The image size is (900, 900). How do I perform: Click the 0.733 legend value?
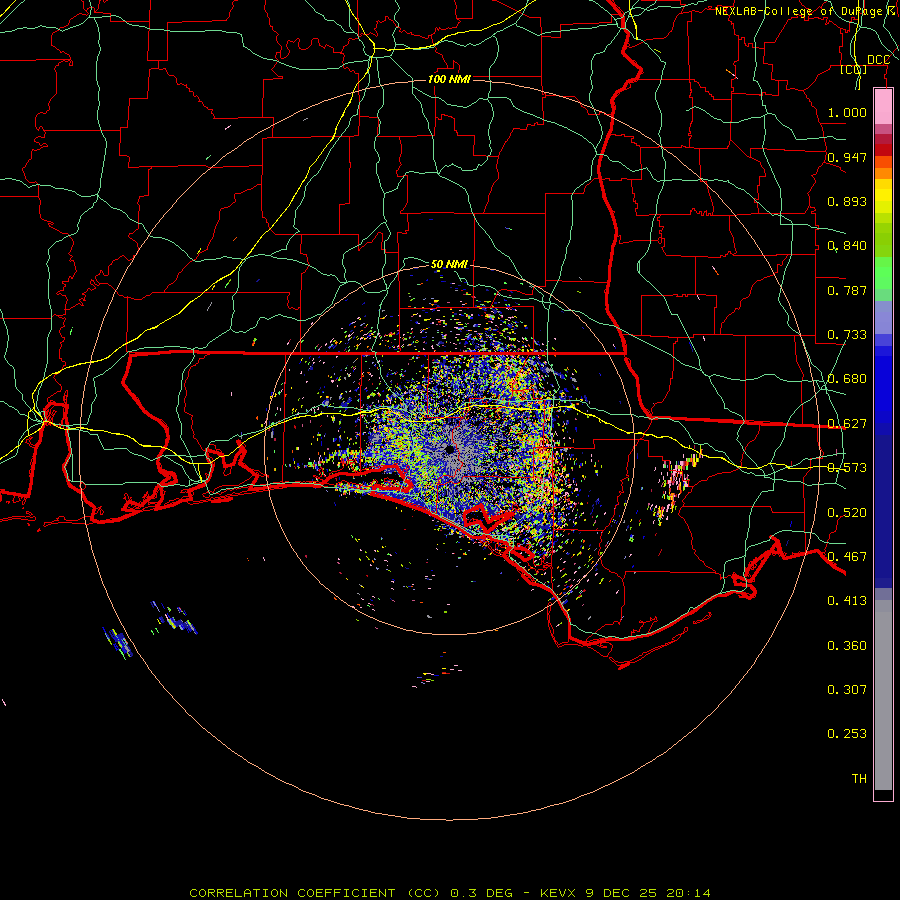click(x=847, y=335)
